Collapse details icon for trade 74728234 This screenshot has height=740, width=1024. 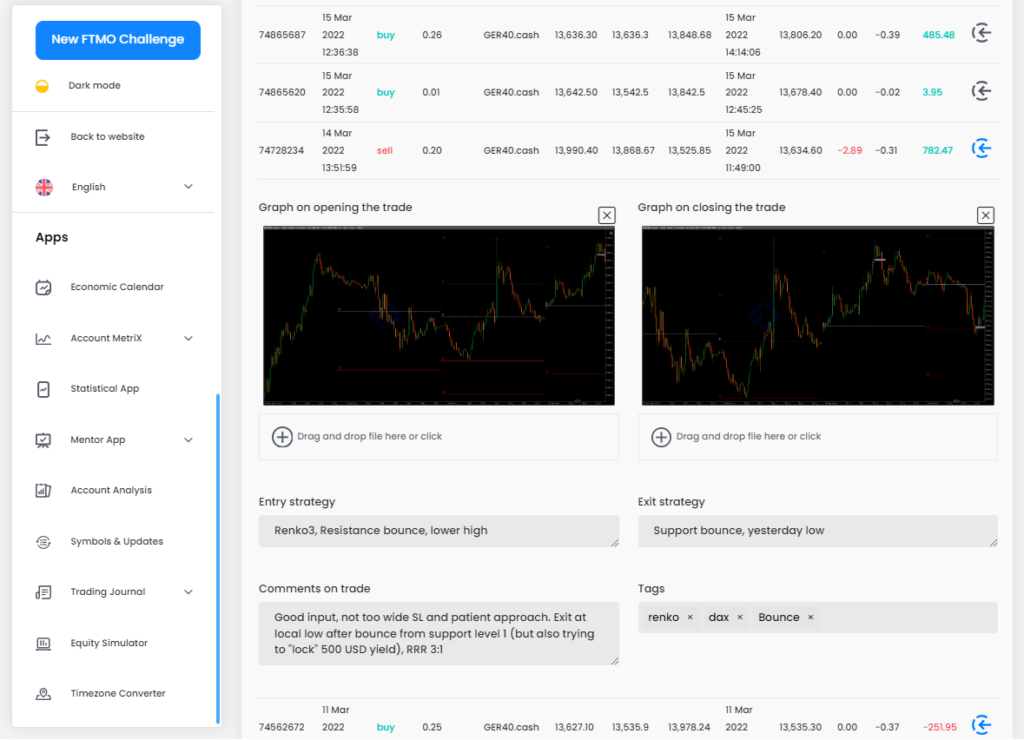pyautogui.click(x=982, y=149)
